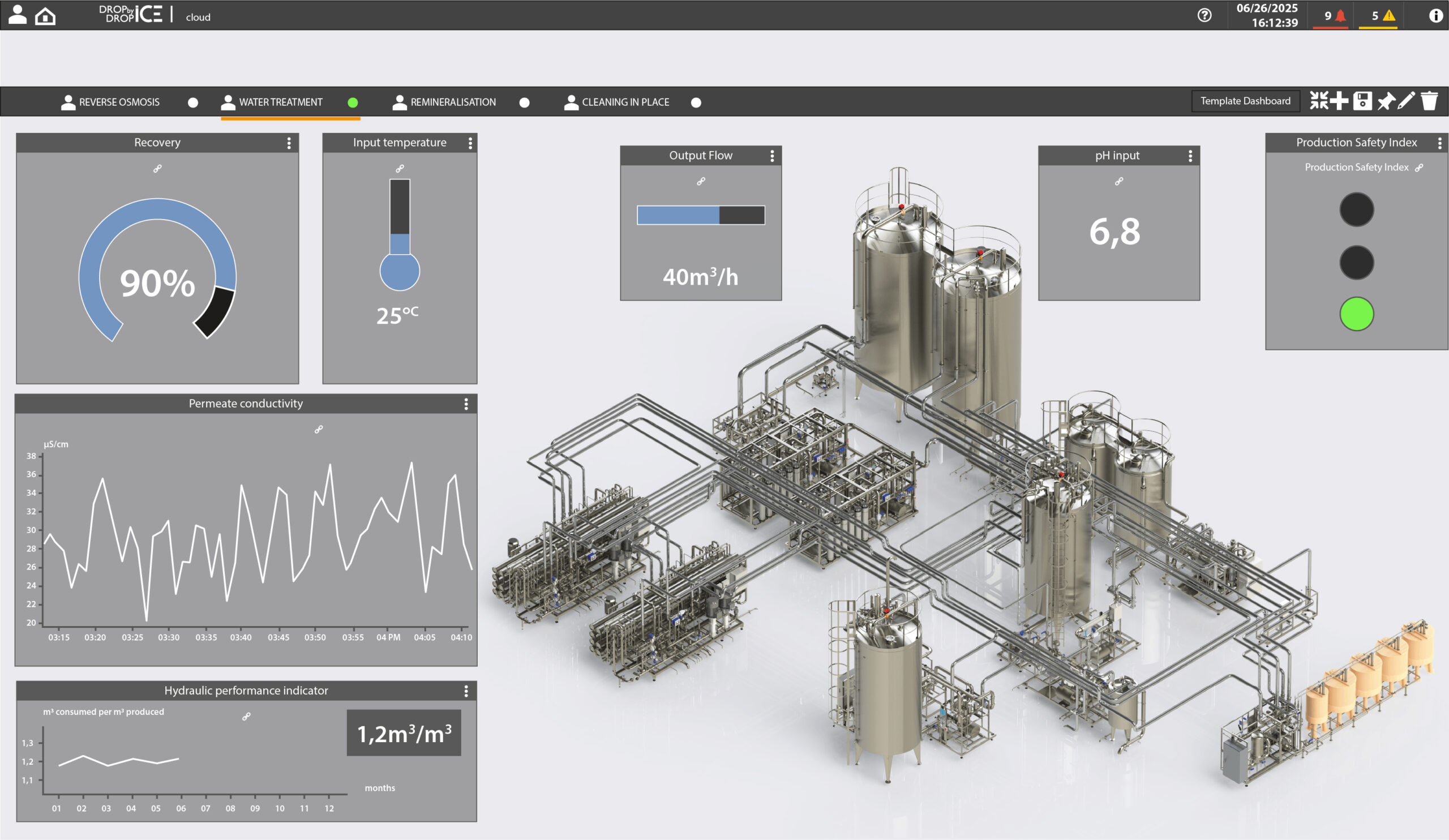Image resolution: width=1449 pixels, height=840 pixels.
Task: Click the collapse/minimize arrows dashboard icon
Action: coord(1318,101)
